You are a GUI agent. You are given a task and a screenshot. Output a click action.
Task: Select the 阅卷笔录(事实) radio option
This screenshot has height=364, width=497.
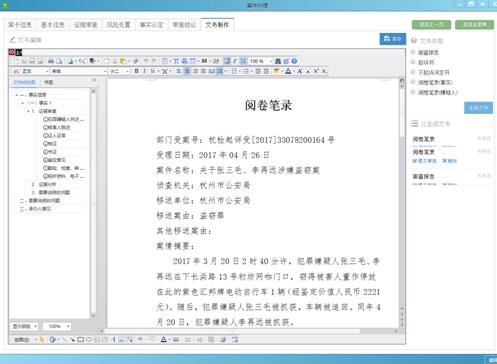pyautogui.click(x=413, y=82)
